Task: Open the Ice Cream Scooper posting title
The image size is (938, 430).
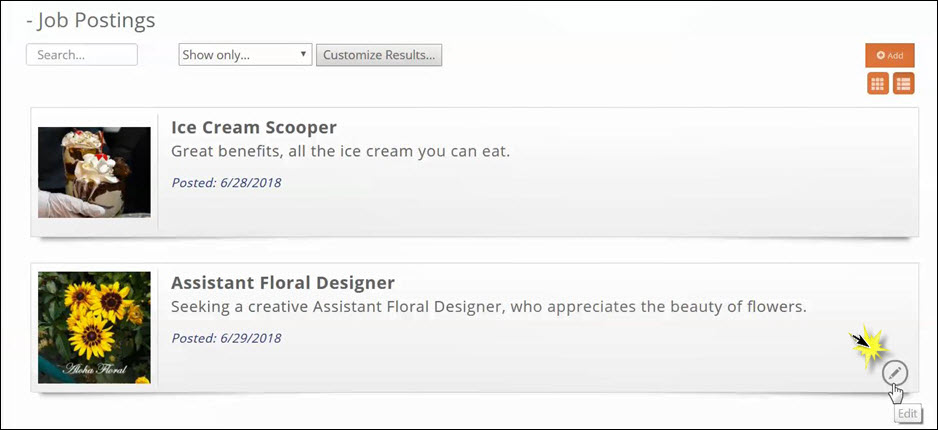Action: coord(254,128)
